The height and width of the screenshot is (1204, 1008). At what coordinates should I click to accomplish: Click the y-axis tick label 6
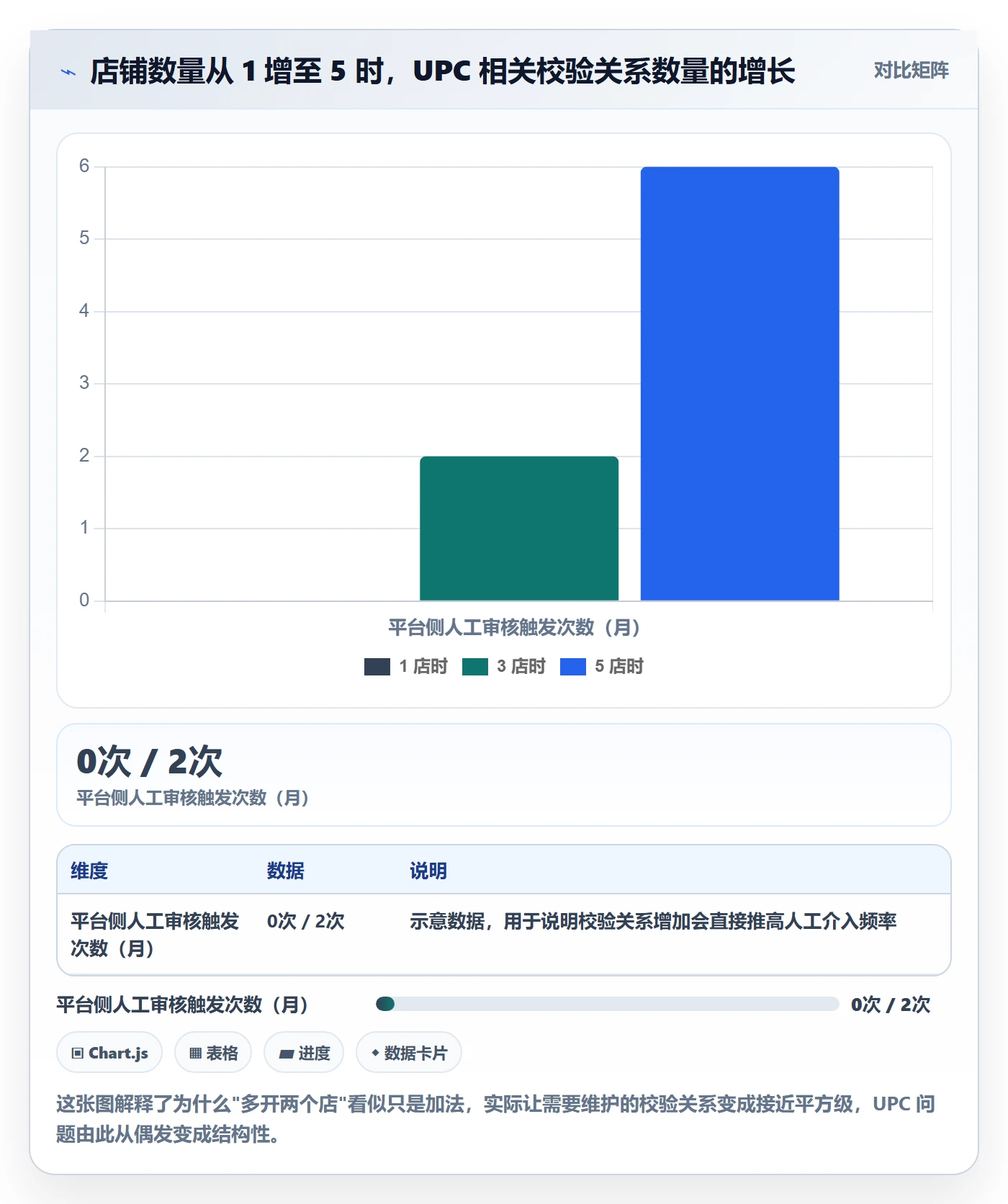(x=84, y=166)
